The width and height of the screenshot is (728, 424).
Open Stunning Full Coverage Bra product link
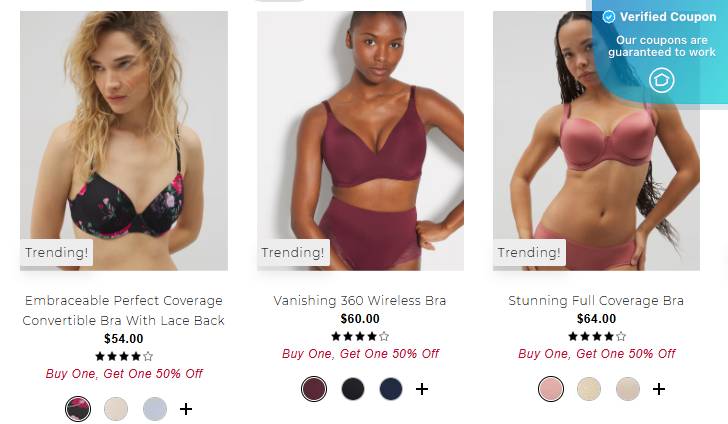point(596,300)
